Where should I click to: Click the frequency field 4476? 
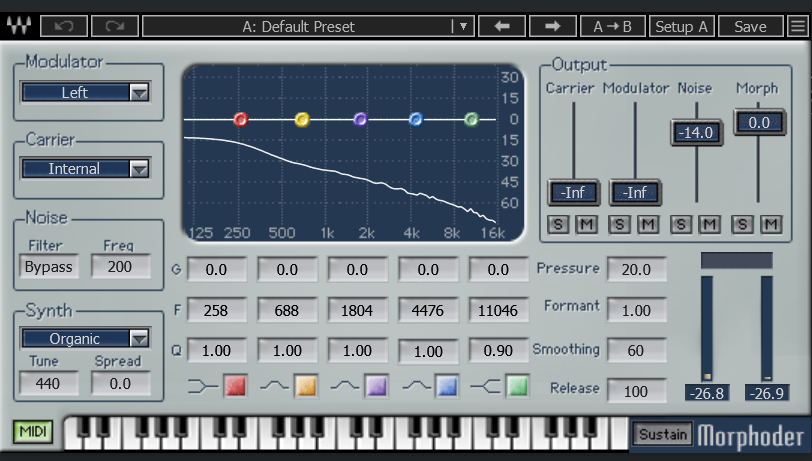(428, 310)
